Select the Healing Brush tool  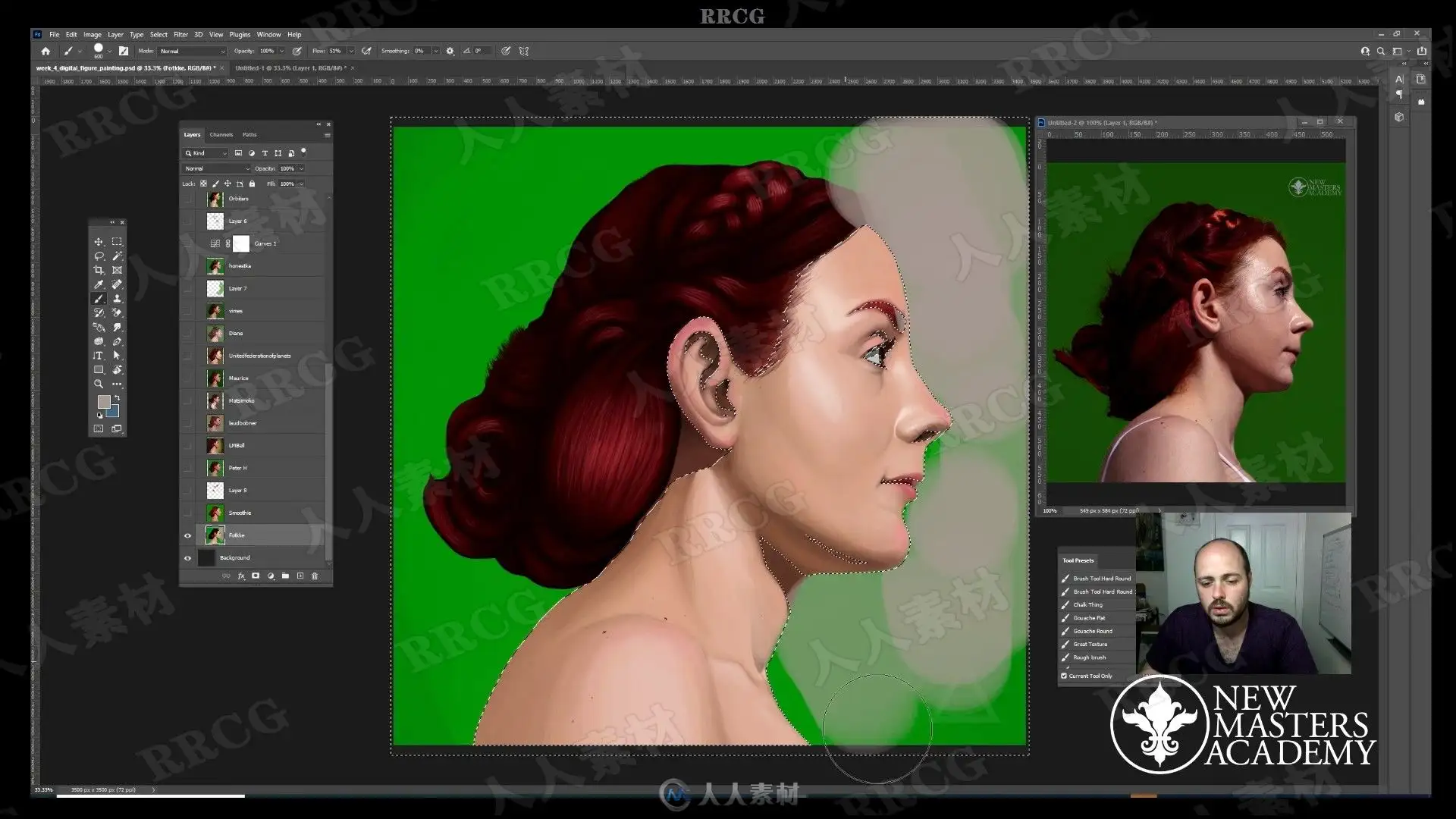click(x=117, y=284)
